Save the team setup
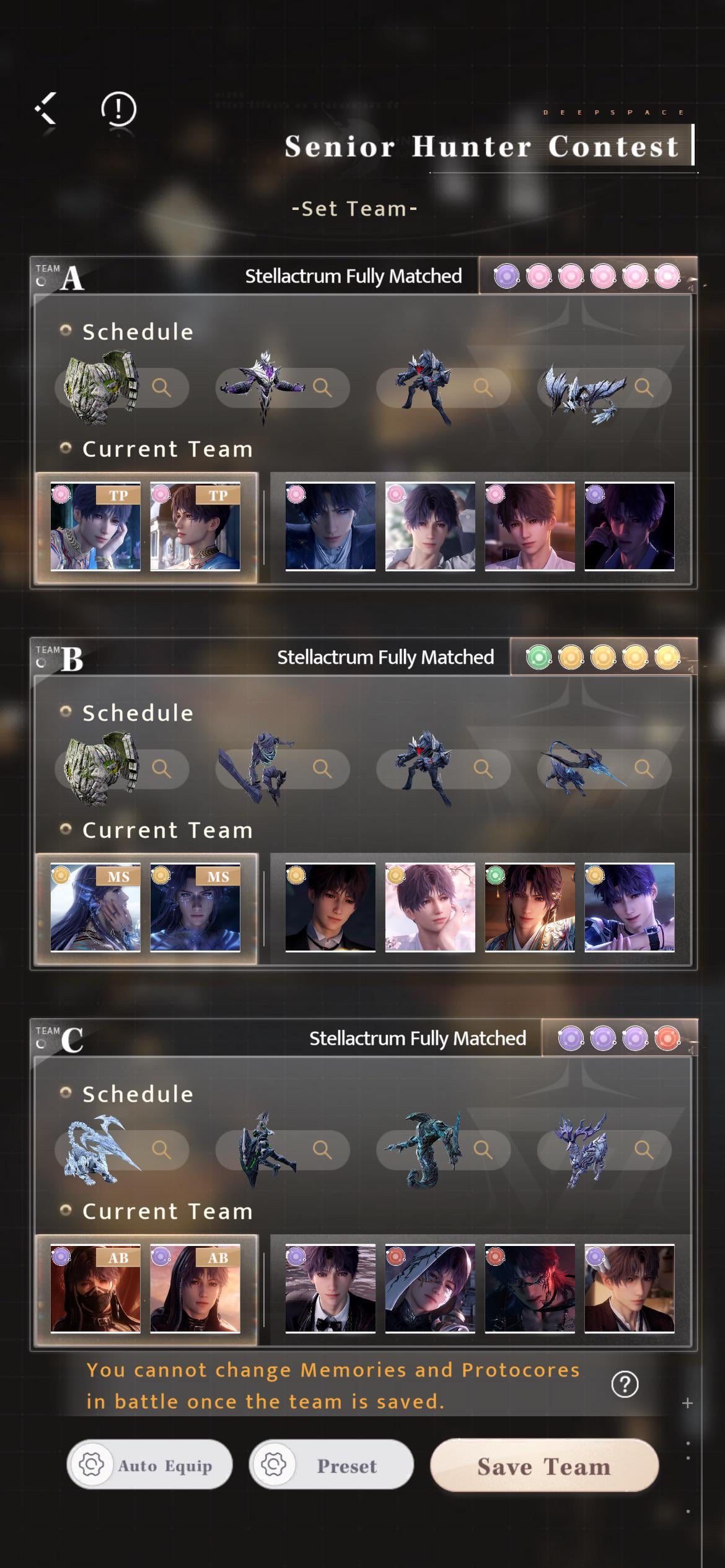 click(544, 1466)
